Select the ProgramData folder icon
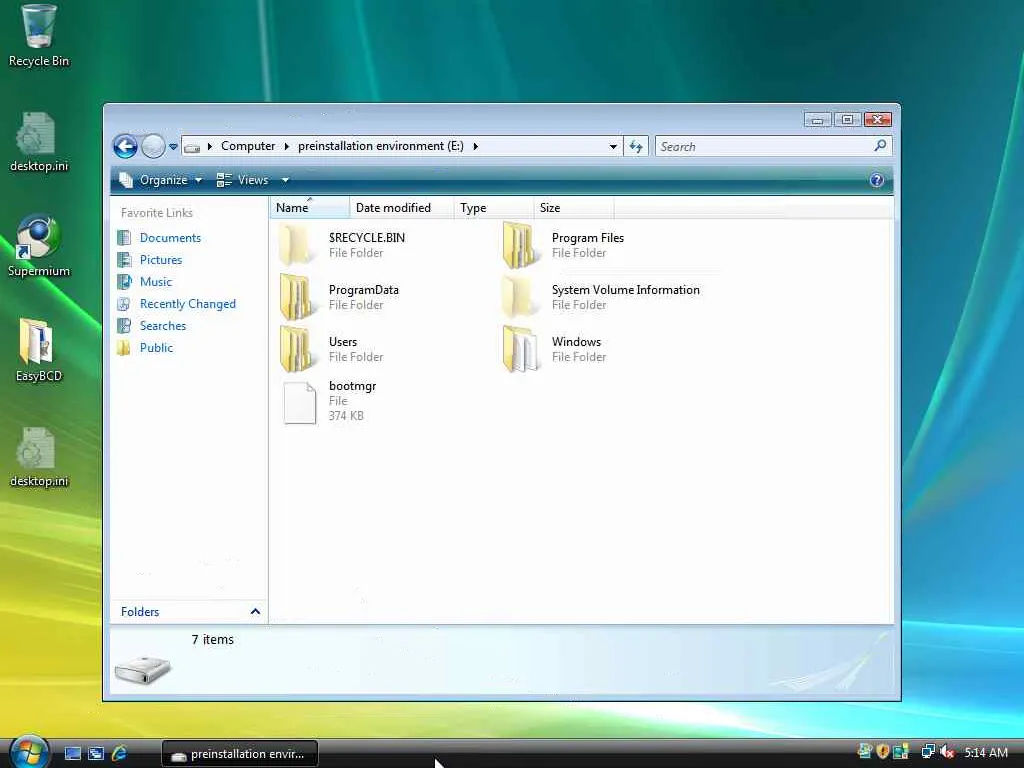Image resolution: width=1024 pixels, height=768 pixels. [297, 297]
